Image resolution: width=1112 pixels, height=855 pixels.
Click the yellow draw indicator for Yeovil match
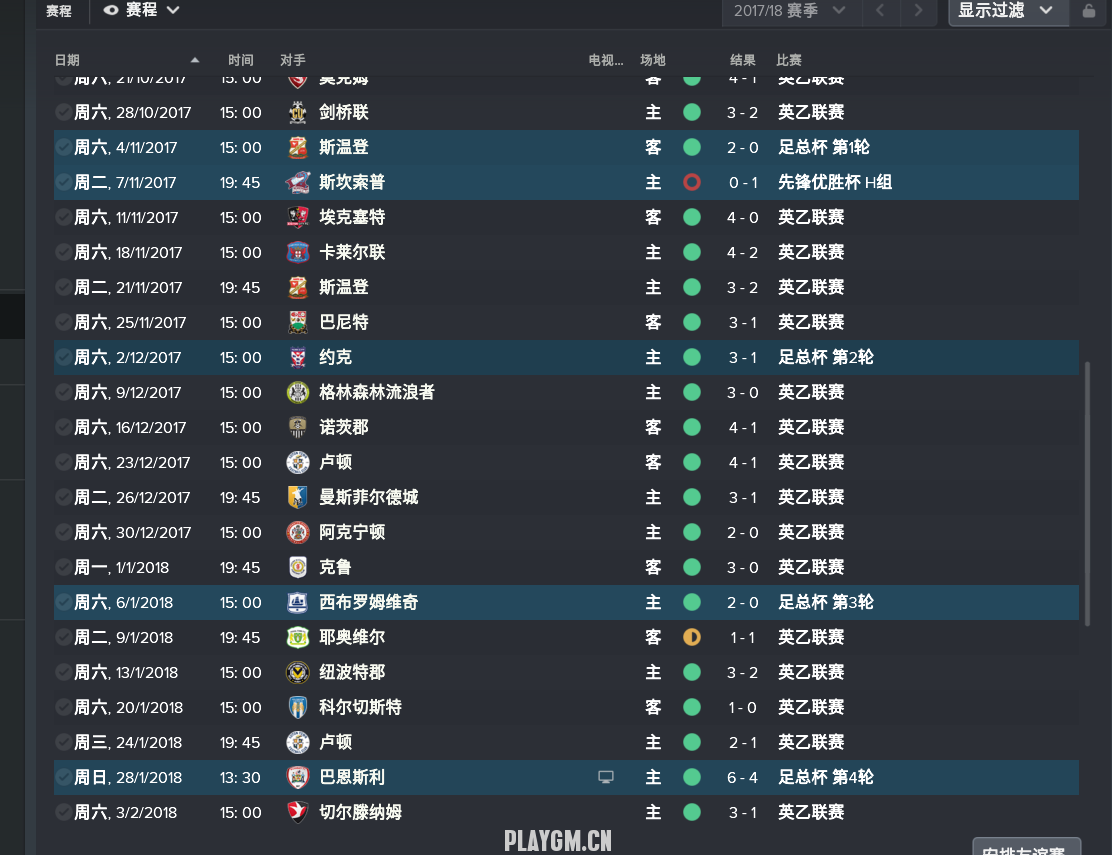[x=691, y=637]
